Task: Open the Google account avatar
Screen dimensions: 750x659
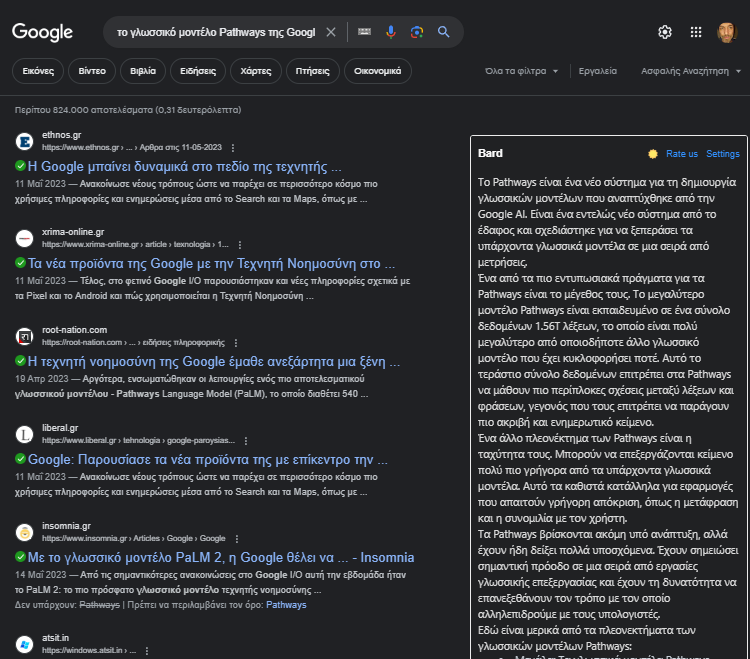Action: coord(727,32)
